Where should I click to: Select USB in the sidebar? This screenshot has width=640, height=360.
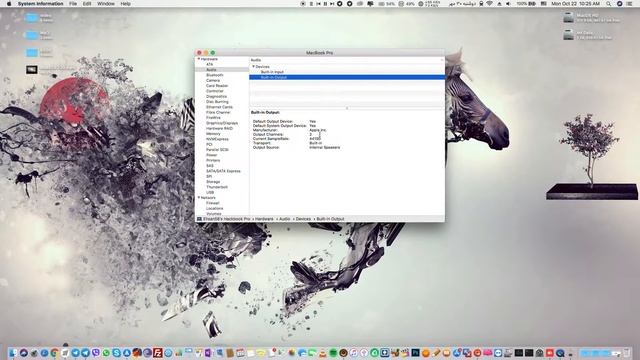[210, 192]
